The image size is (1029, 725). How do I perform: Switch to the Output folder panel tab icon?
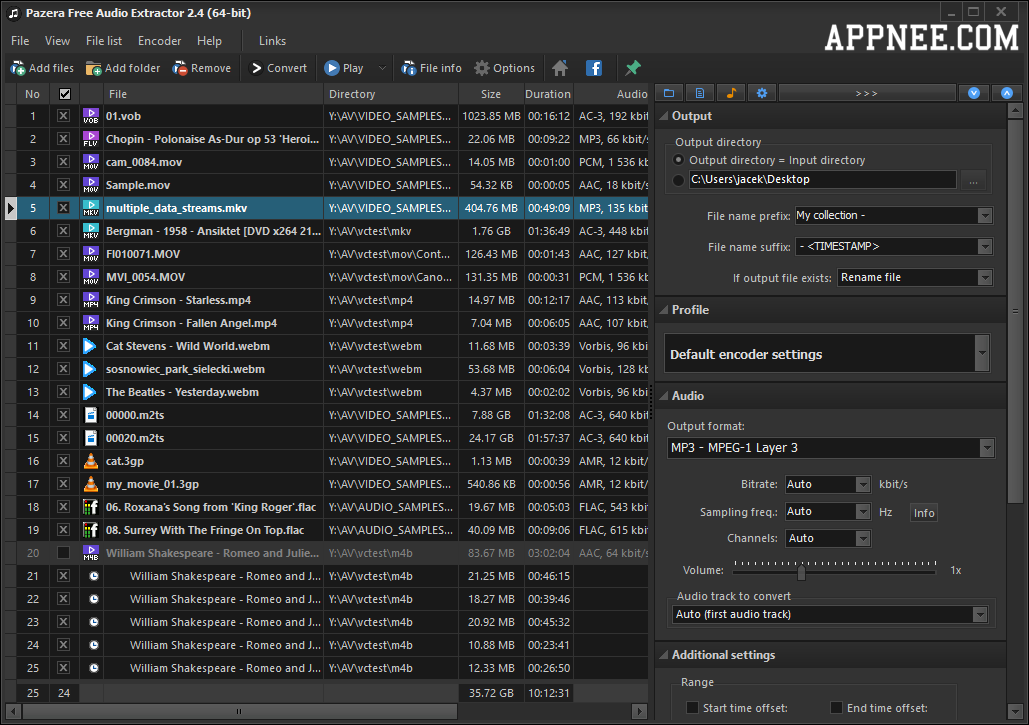coord(669,93)
